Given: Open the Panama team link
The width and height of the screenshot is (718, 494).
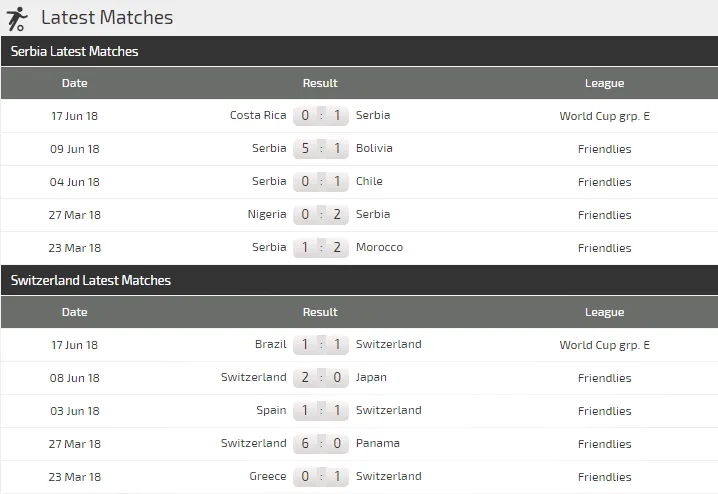Looking at the screenshot, I should pos(377,443).
